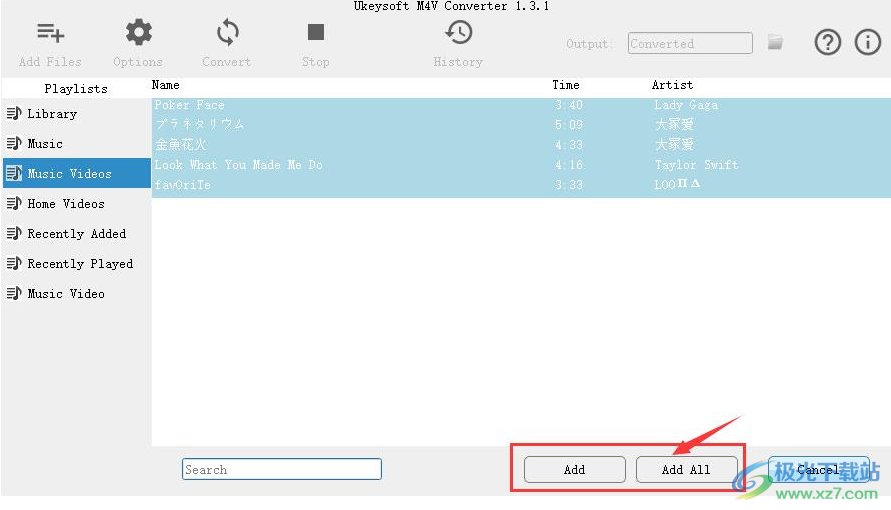Sort by the Time column header
Viewport: 891px width, 510px height.
pos(566,85)
